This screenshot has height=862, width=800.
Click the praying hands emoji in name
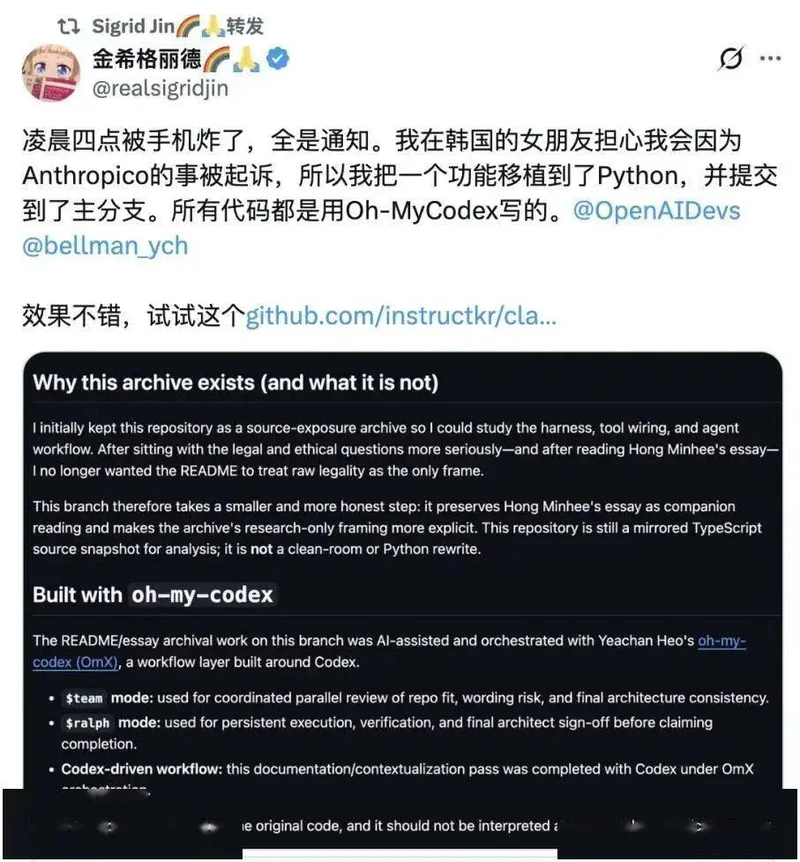tap(246, 59)
